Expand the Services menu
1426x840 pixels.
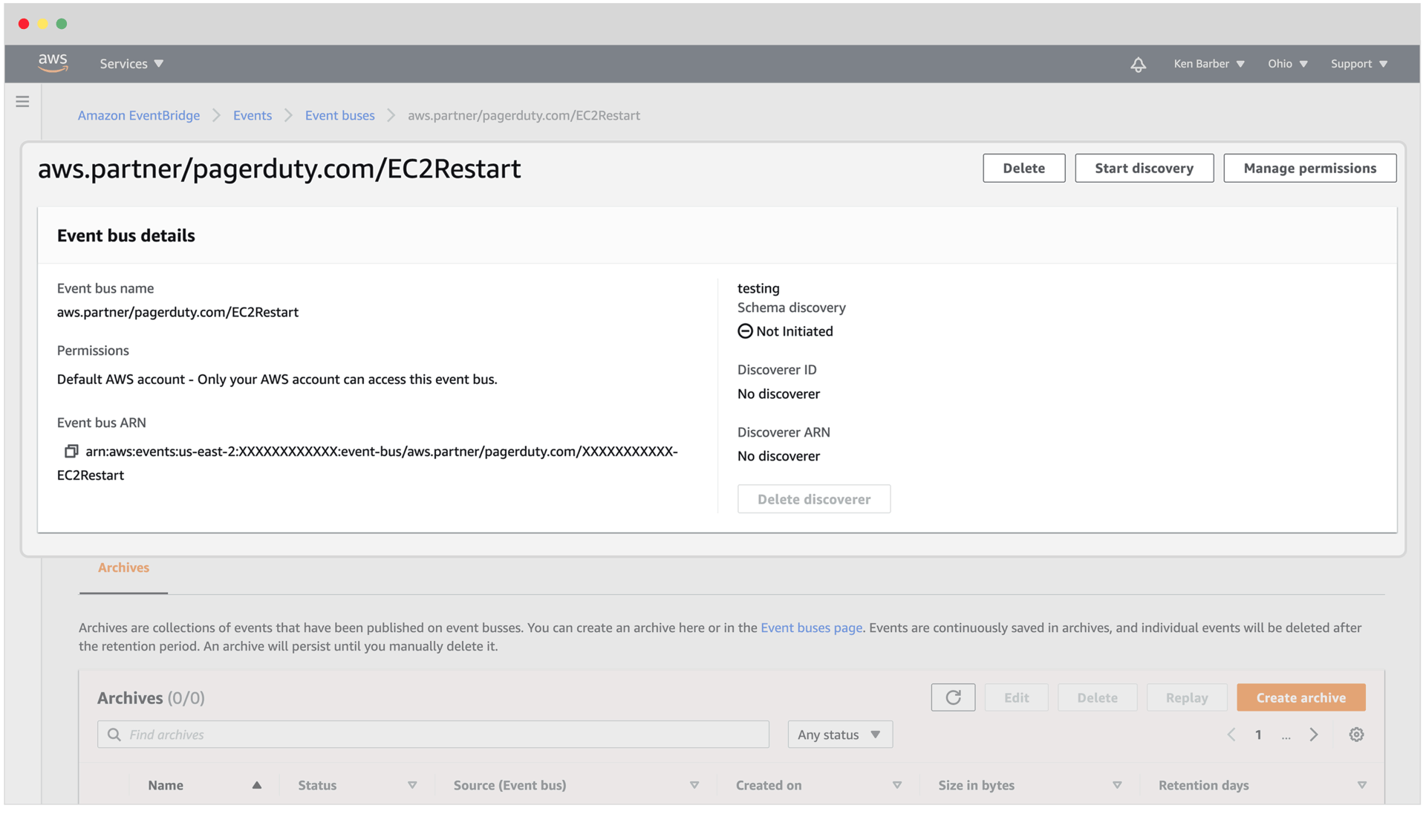coord(131,64)
